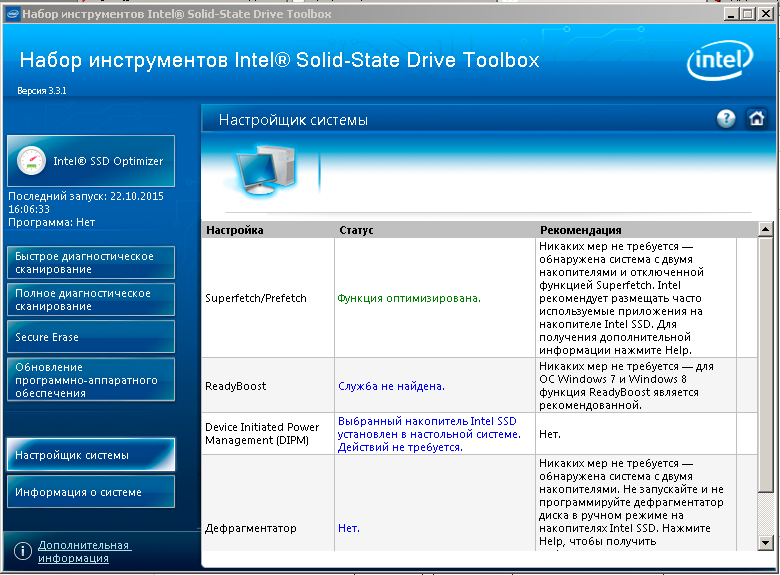Click the computer monitor system tuner image
This screenshot has width=780, height=575.
264,171
